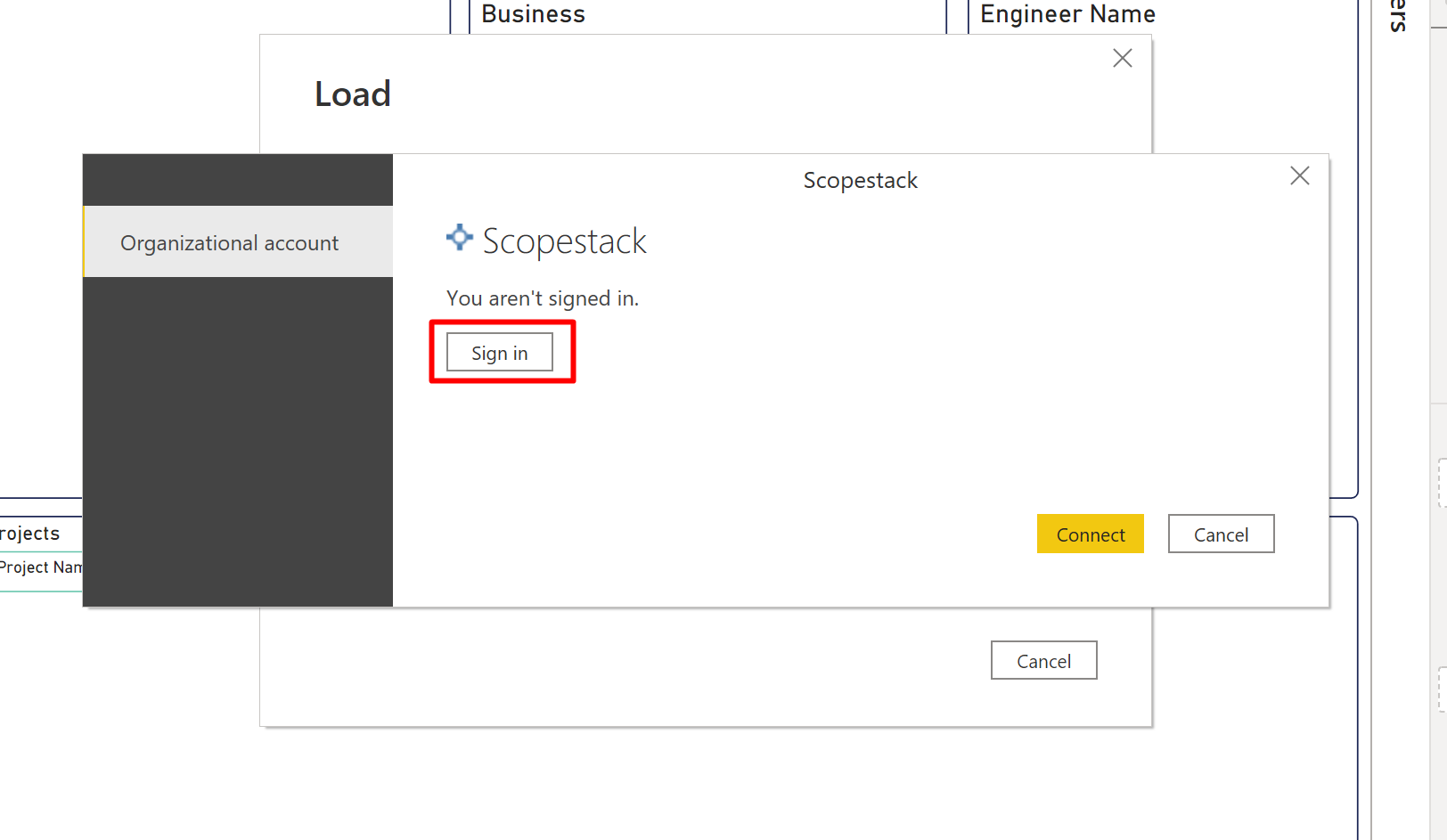
Task: Click the yellow Connect button
Action: pyautogui.click(x=1090, y=534)
